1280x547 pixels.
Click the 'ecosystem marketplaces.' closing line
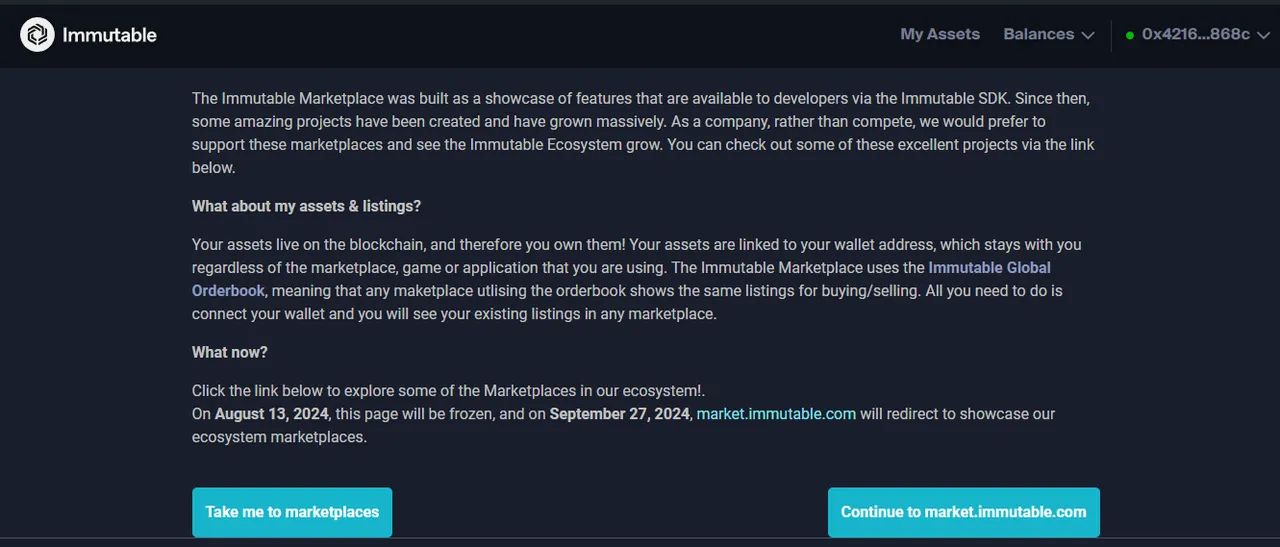[279, 437]
